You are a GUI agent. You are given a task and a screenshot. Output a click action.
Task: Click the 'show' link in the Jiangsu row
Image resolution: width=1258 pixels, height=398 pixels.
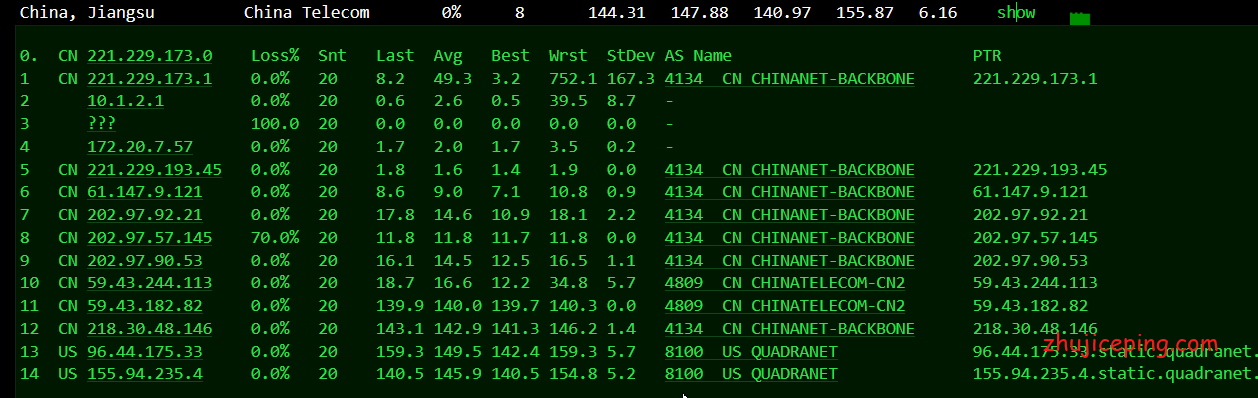click(x=1016, y=13)
